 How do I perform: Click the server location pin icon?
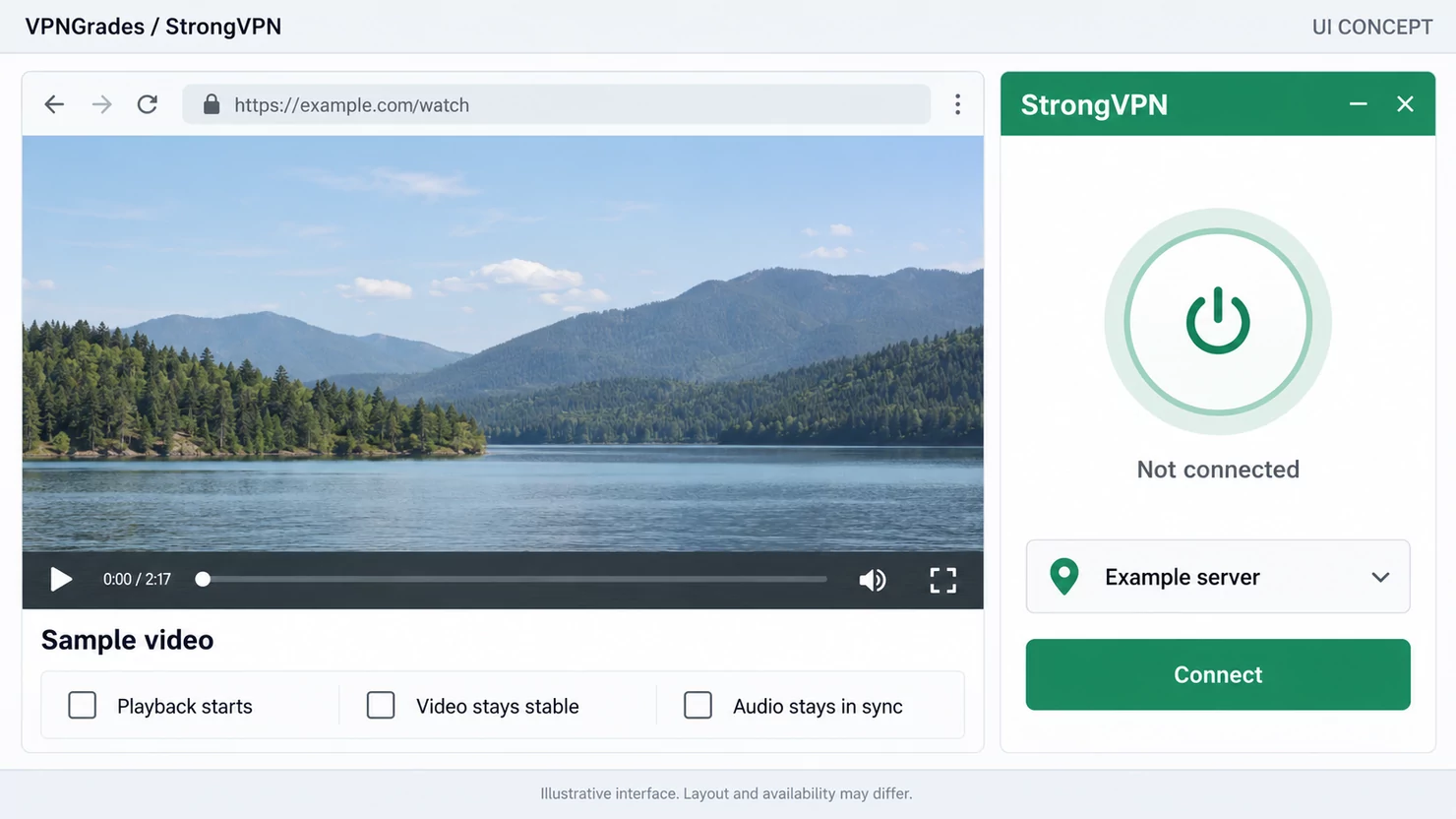pos(1064,576)
